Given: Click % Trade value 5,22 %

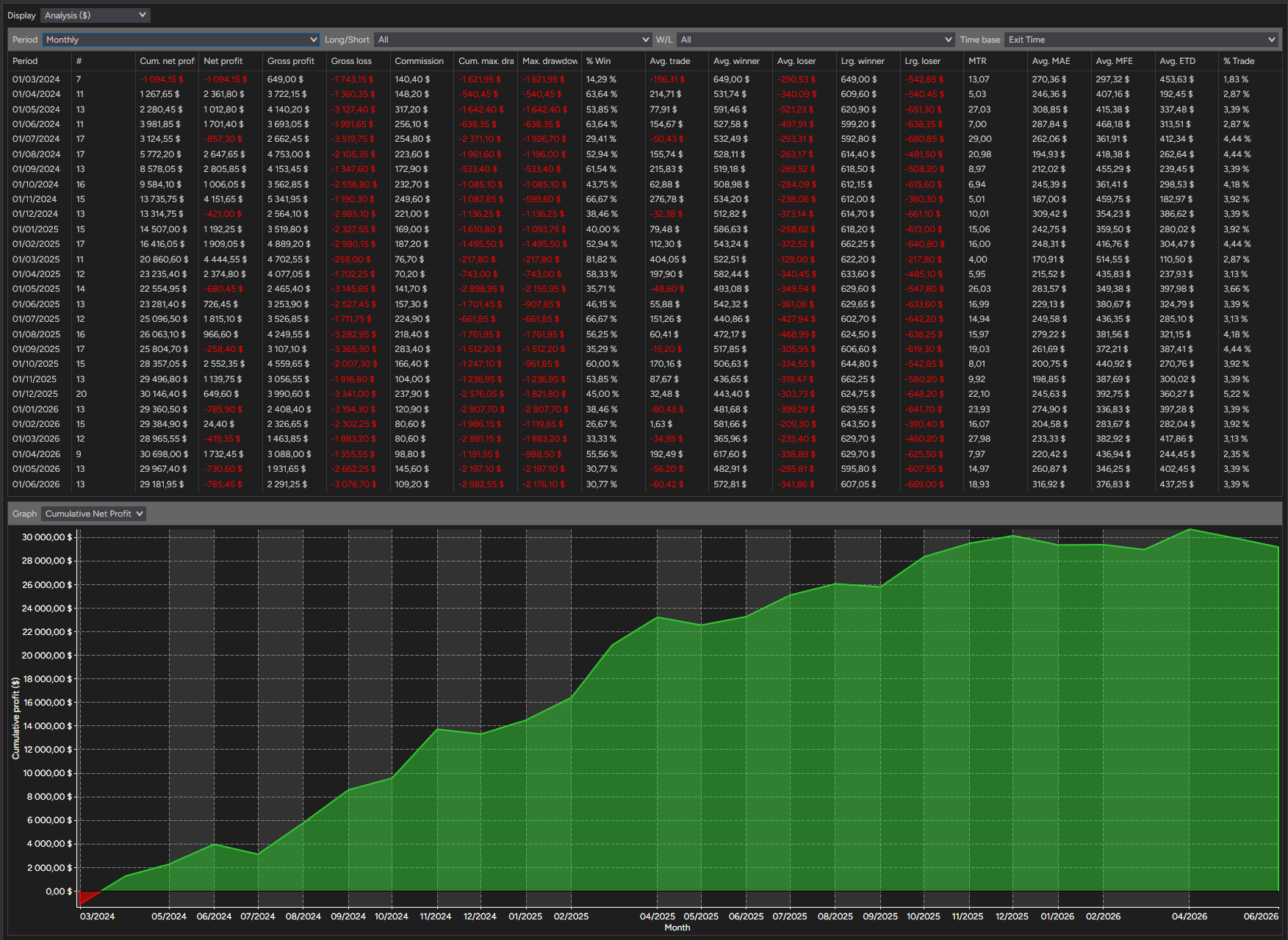Looking at the screenshot, I should coord(1237,394).
